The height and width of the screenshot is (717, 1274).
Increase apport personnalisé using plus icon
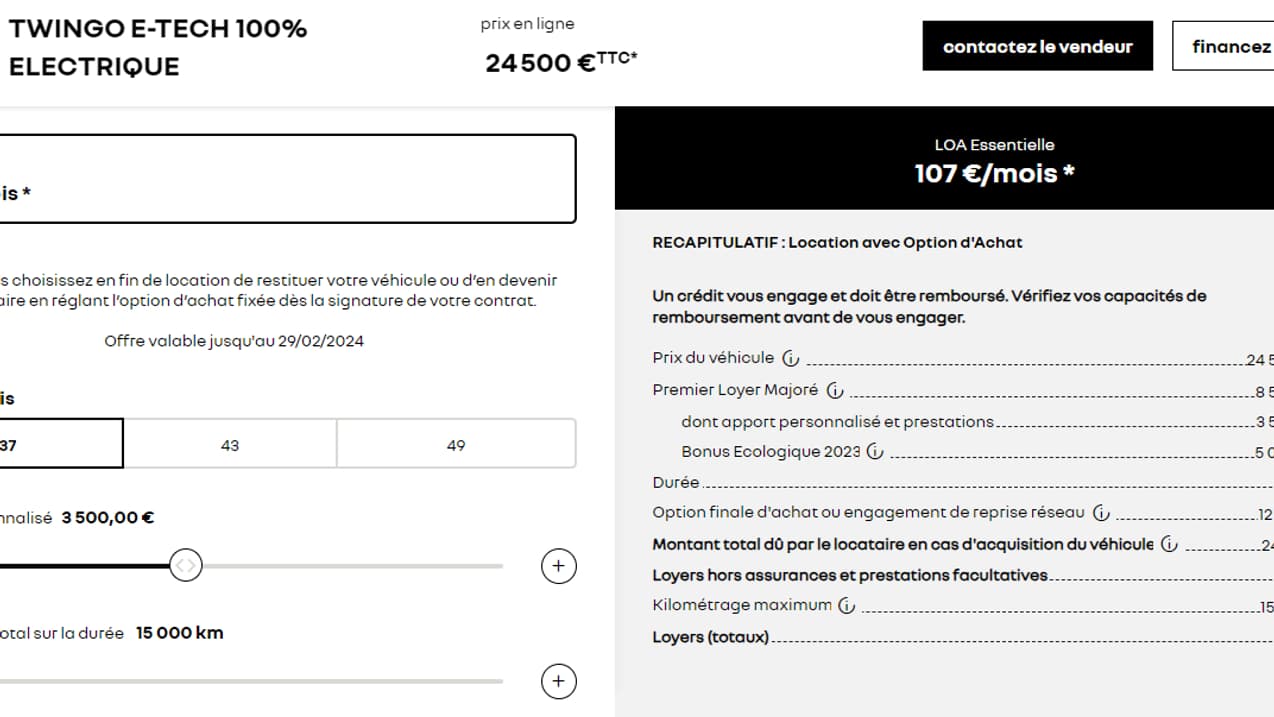coord(557,565)
